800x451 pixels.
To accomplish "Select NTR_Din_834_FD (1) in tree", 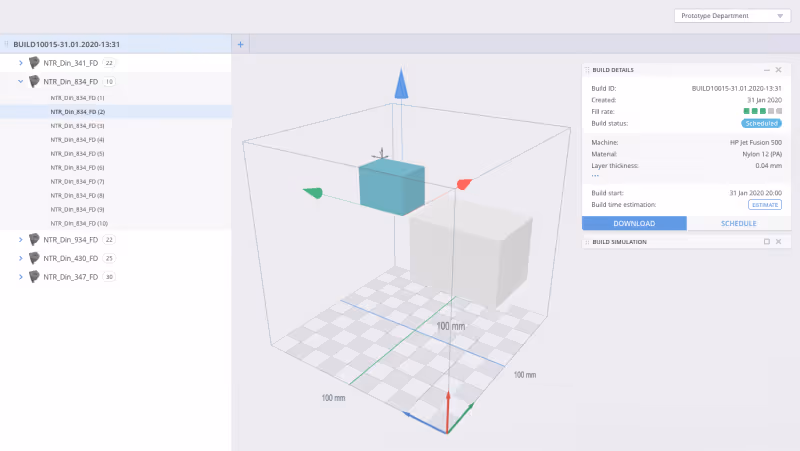I will [78, 98].
